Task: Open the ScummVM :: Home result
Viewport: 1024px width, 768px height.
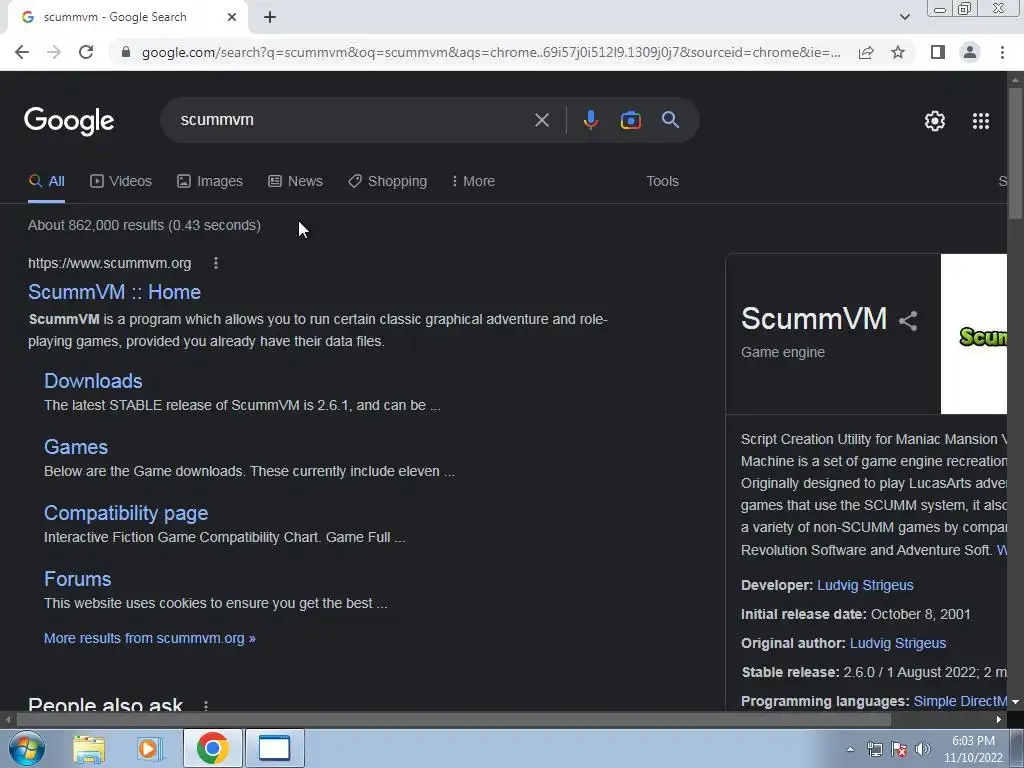Action: pyautogui.click(x=114, y=292)
